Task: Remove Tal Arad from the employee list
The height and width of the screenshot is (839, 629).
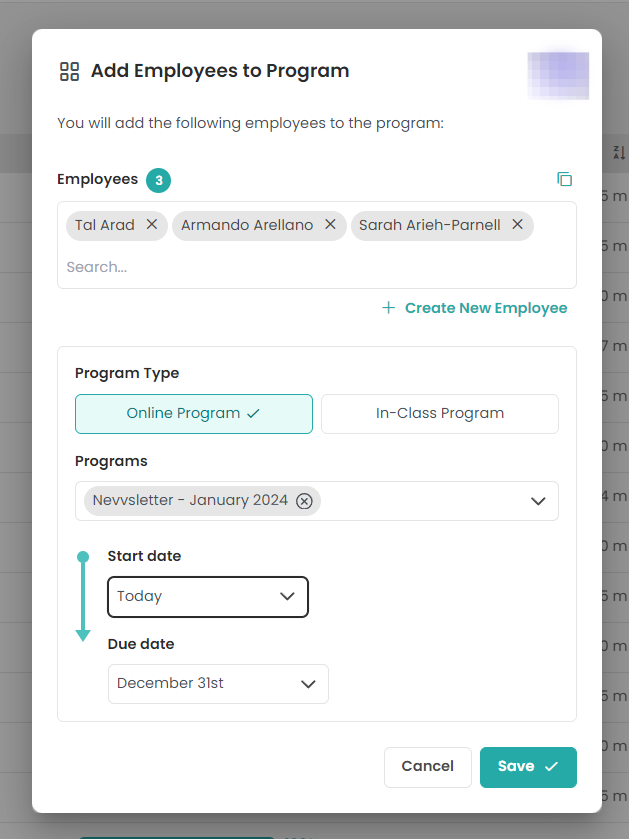Action: coord(151,225)
